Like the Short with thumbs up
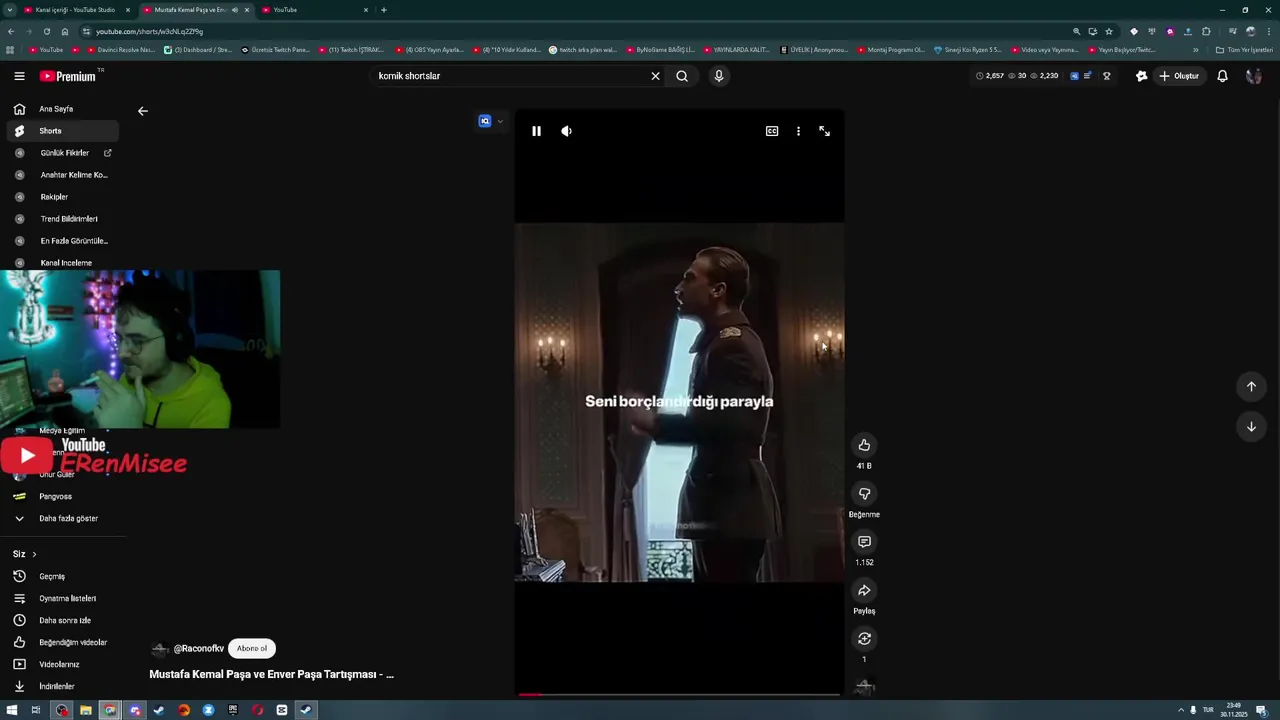Viewport: 1280px width, 720px height. (x=864, y=445)
